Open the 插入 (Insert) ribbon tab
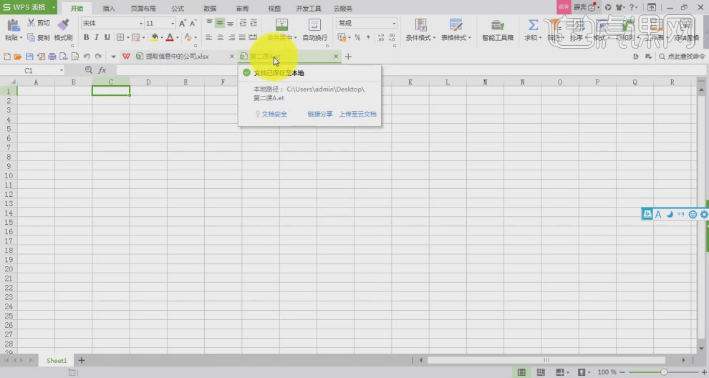Screen dimensions: 709x378 (109, 9)
